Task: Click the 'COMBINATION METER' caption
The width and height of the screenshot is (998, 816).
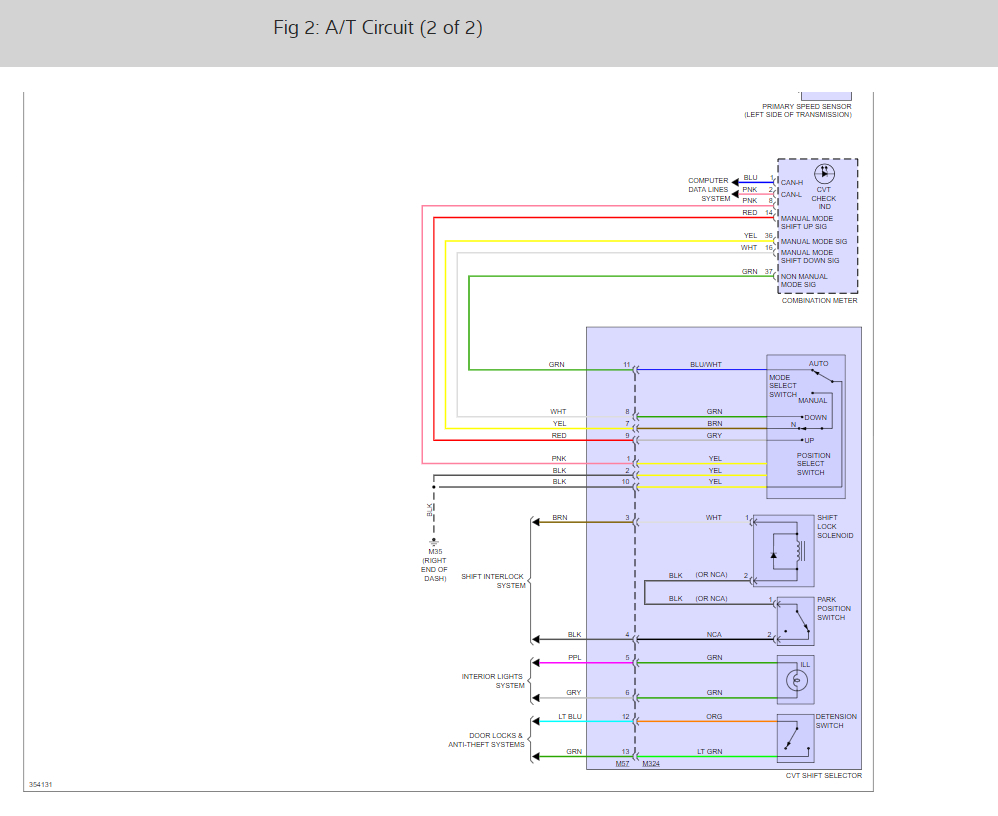Action: [819, 300]
